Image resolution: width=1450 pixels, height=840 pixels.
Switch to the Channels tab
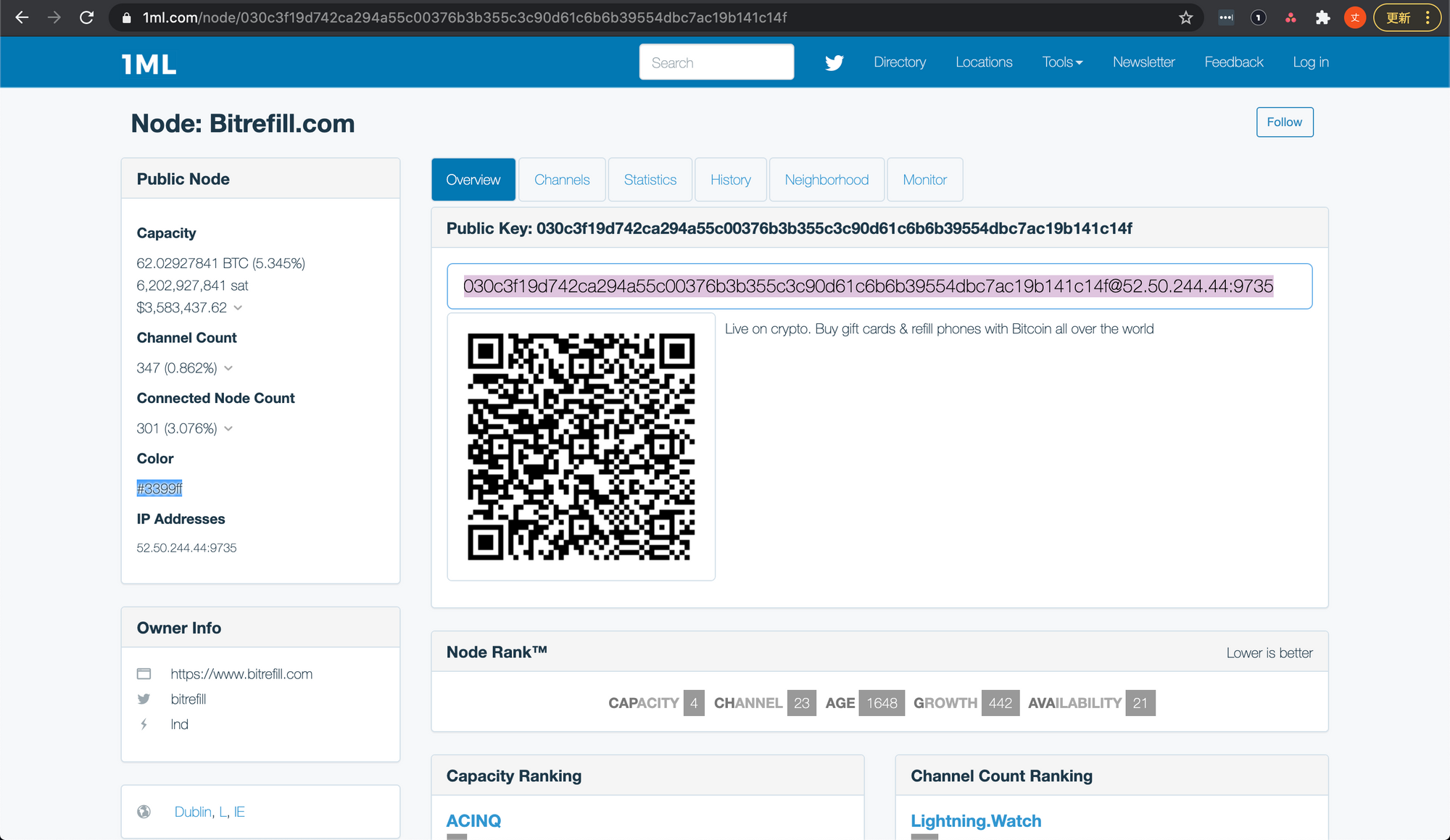tap(562, 180)
